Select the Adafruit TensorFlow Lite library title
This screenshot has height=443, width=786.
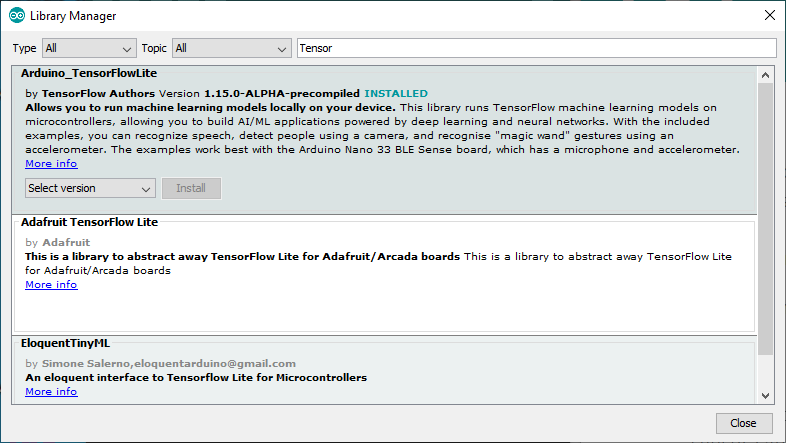pos(89,222)
